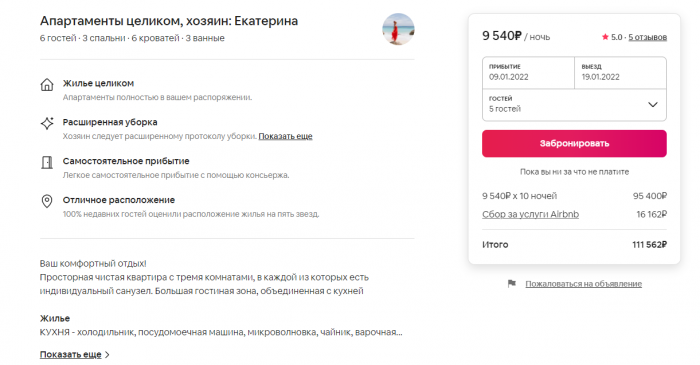Click the red star rating icon
The height and width of the screenshot is (365, 700).
pos(605,37)
